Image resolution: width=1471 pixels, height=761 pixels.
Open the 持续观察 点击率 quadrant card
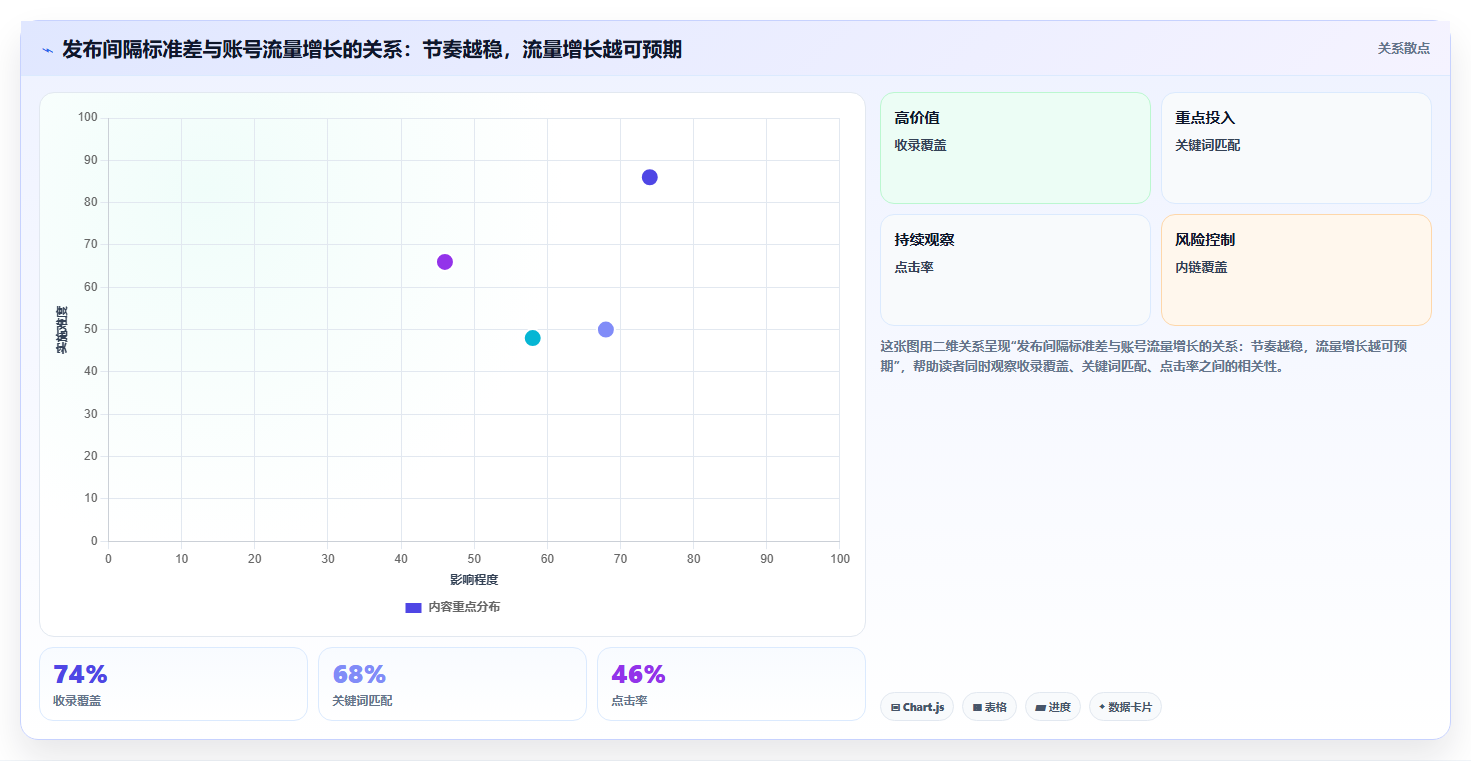1015,270
